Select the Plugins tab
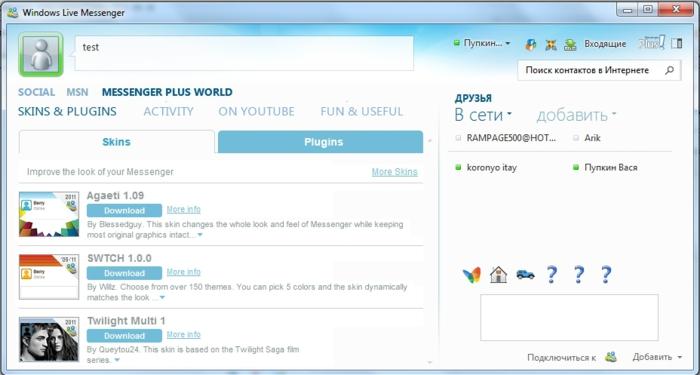This screenshot has height=375, width=700. (x=321, y=142)
